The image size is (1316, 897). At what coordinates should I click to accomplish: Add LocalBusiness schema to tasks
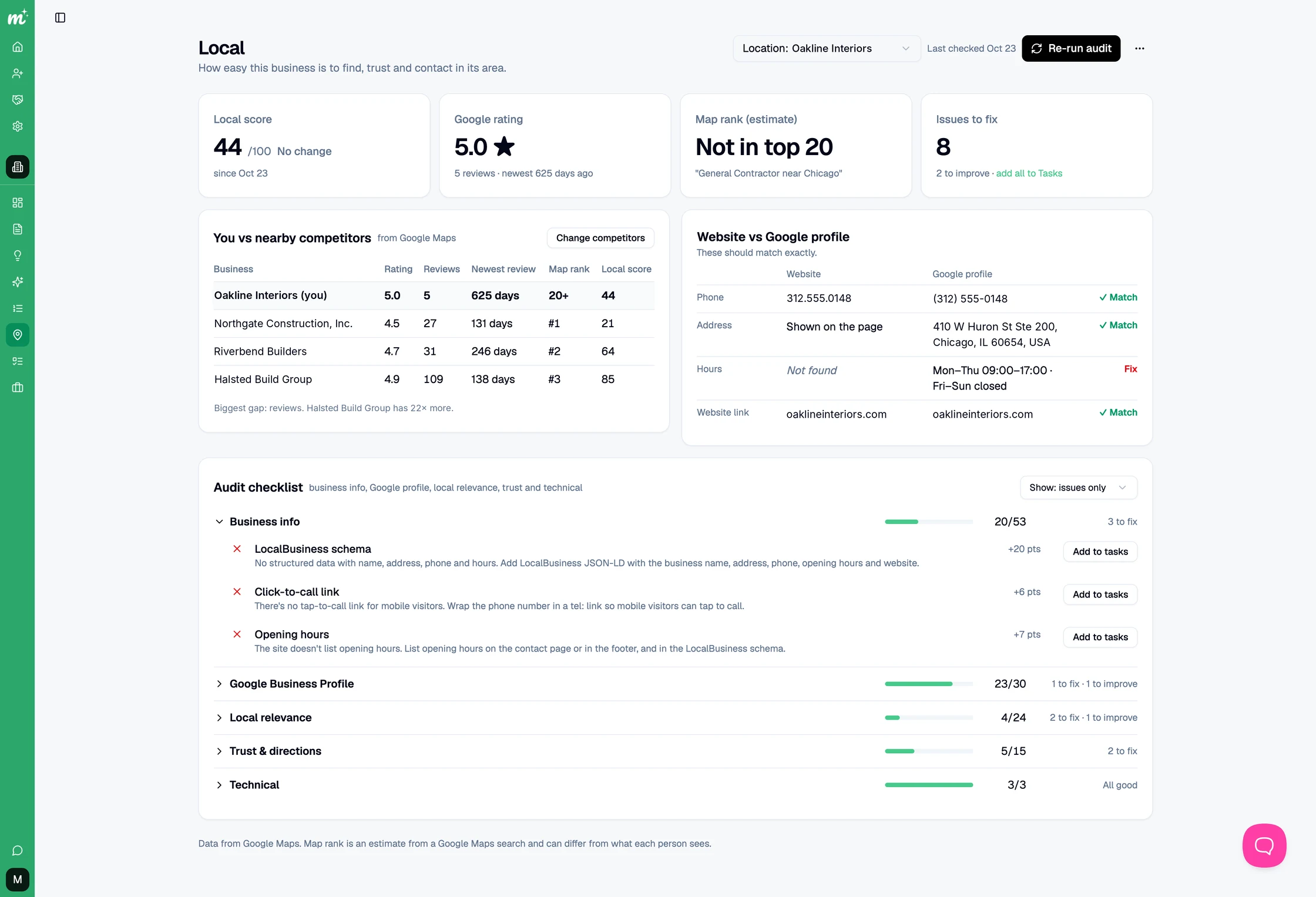(1100, 552)
